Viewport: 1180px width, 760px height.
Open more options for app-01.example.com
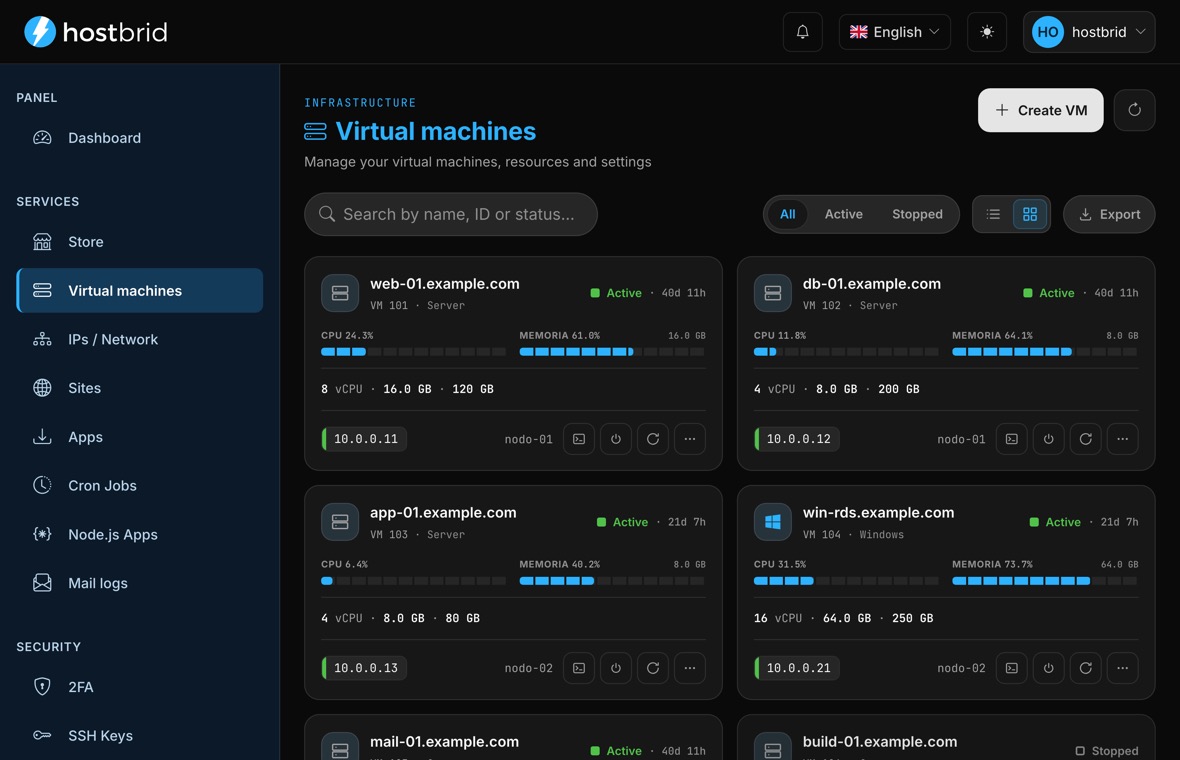pos(689,668)
